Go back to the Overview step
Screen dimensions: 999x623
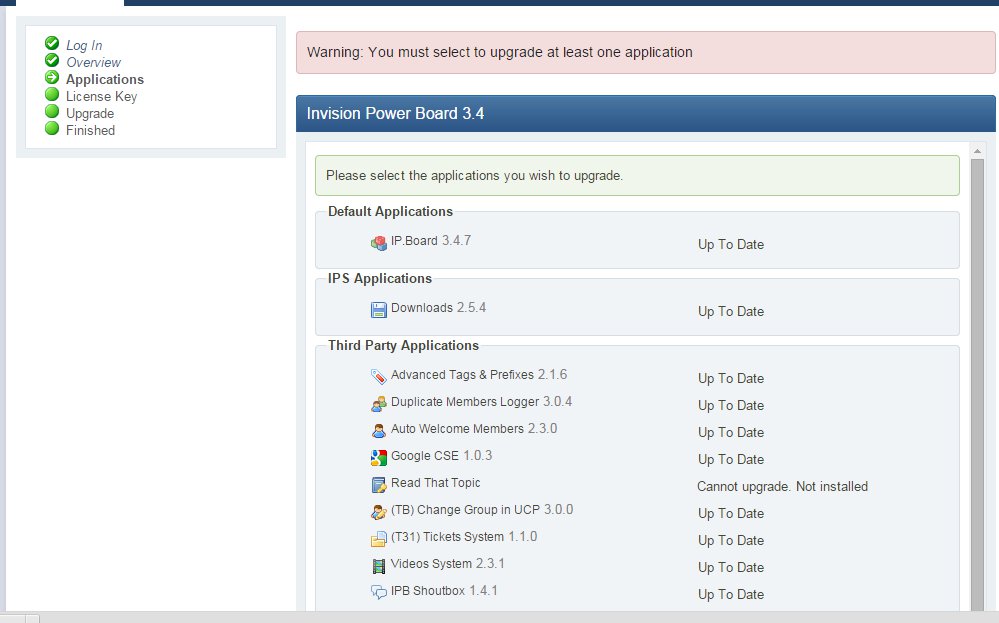[93, 62]
